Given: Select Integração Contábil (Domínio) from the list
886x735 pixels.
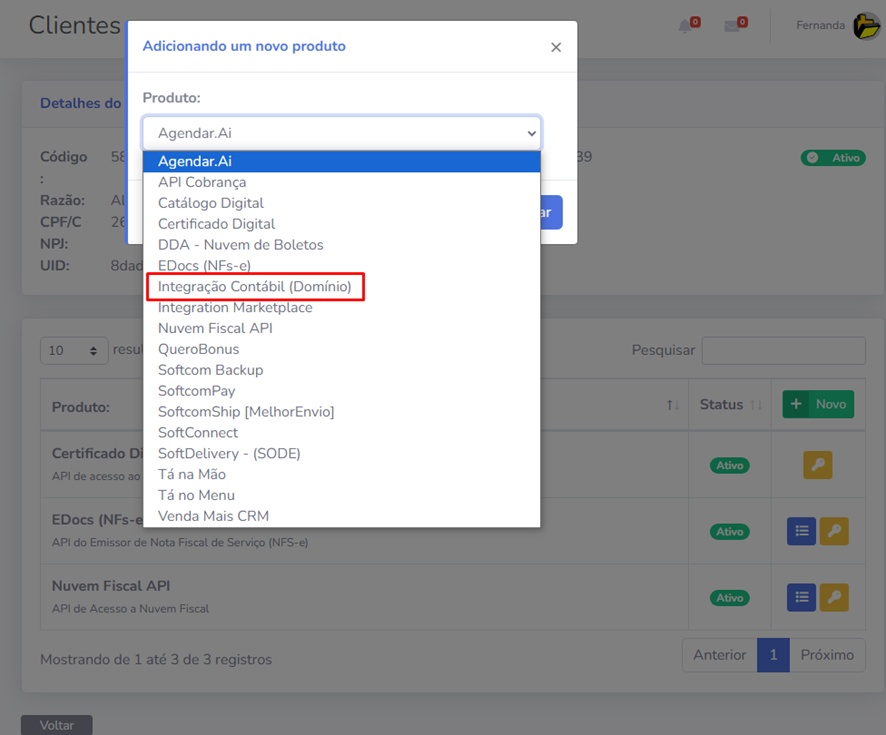Looking at the screenshot, I should pos(257,286).
